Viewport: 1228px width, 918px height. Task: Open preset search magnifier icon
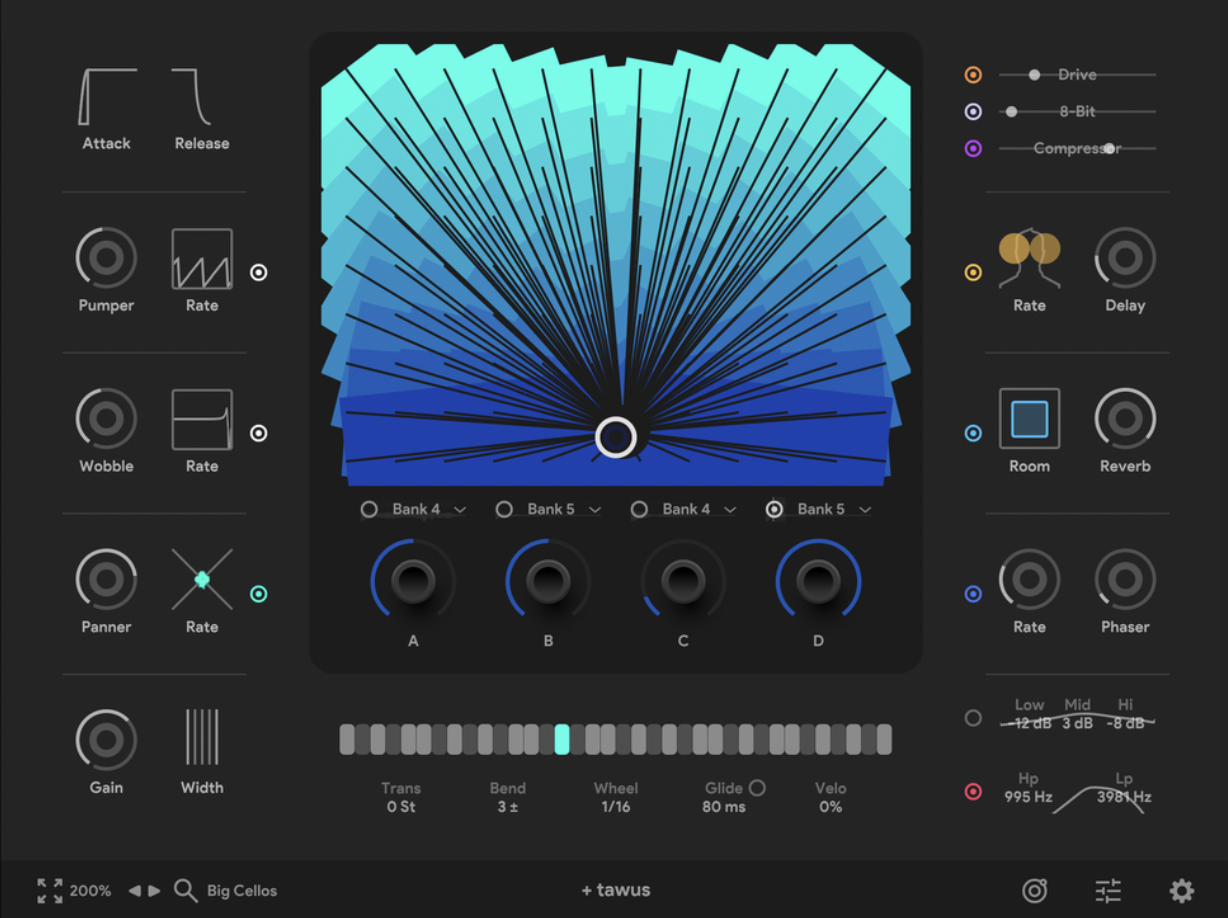click(x=185, y=890)
